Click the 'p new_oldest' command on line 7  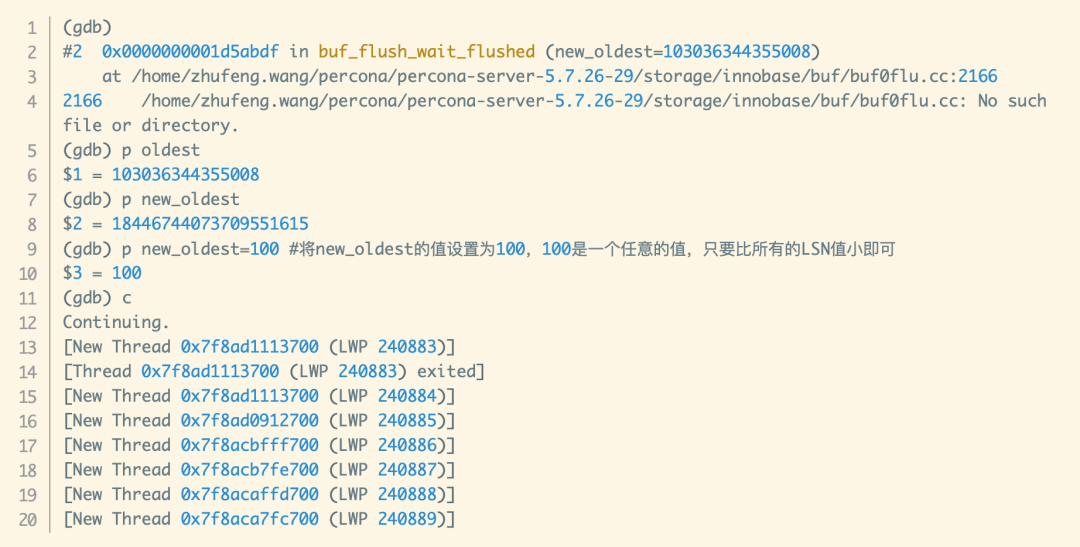(x=180, y=199)
